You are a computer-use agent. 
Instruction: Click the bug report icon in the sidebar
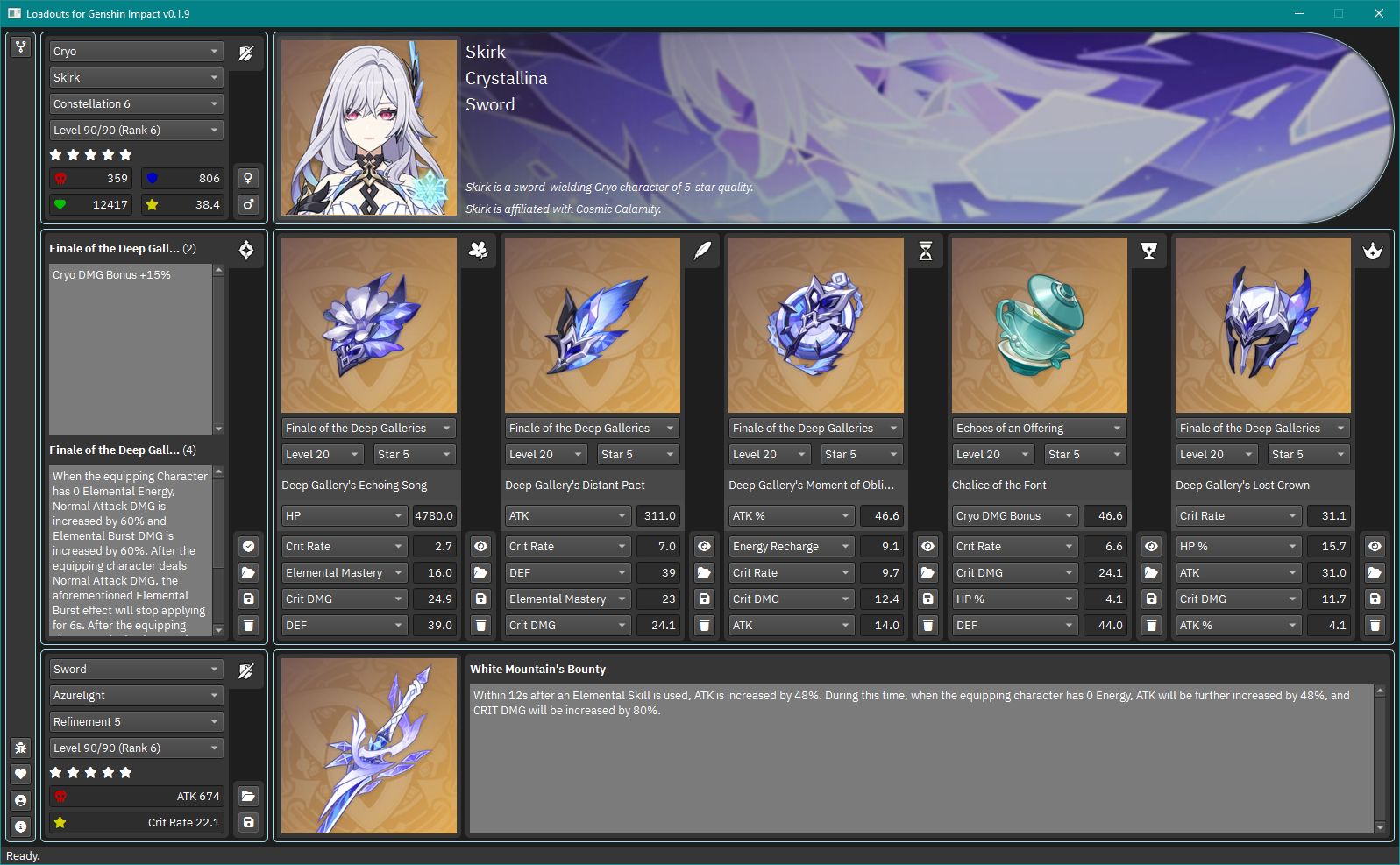click(21, 748)
